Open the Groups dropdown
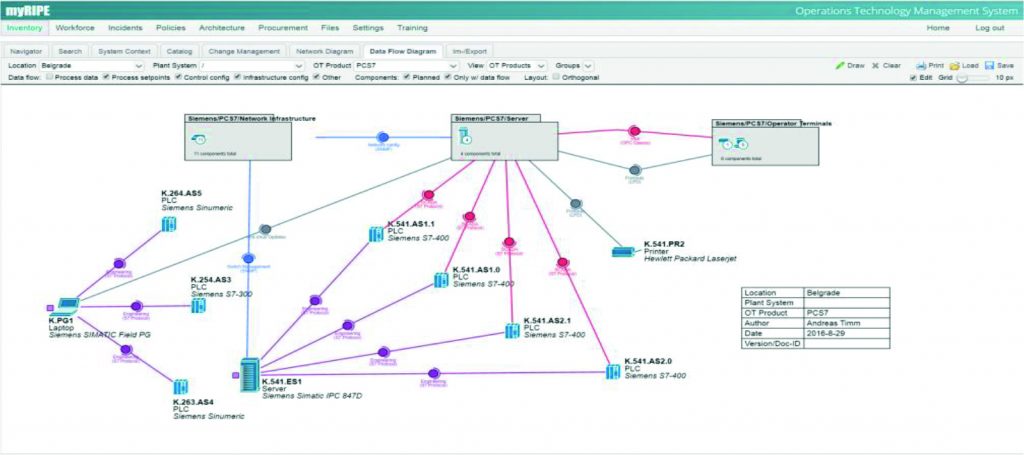 coord(574,65)
